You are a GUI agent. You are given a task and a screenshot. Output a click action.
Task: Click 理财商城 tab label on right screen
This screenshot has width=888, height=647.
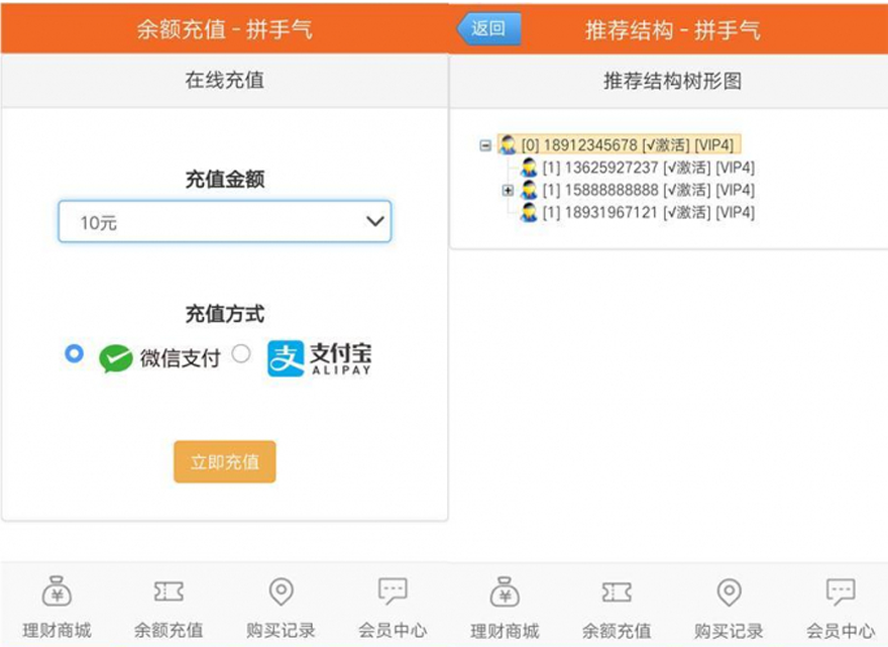point(505,631)
